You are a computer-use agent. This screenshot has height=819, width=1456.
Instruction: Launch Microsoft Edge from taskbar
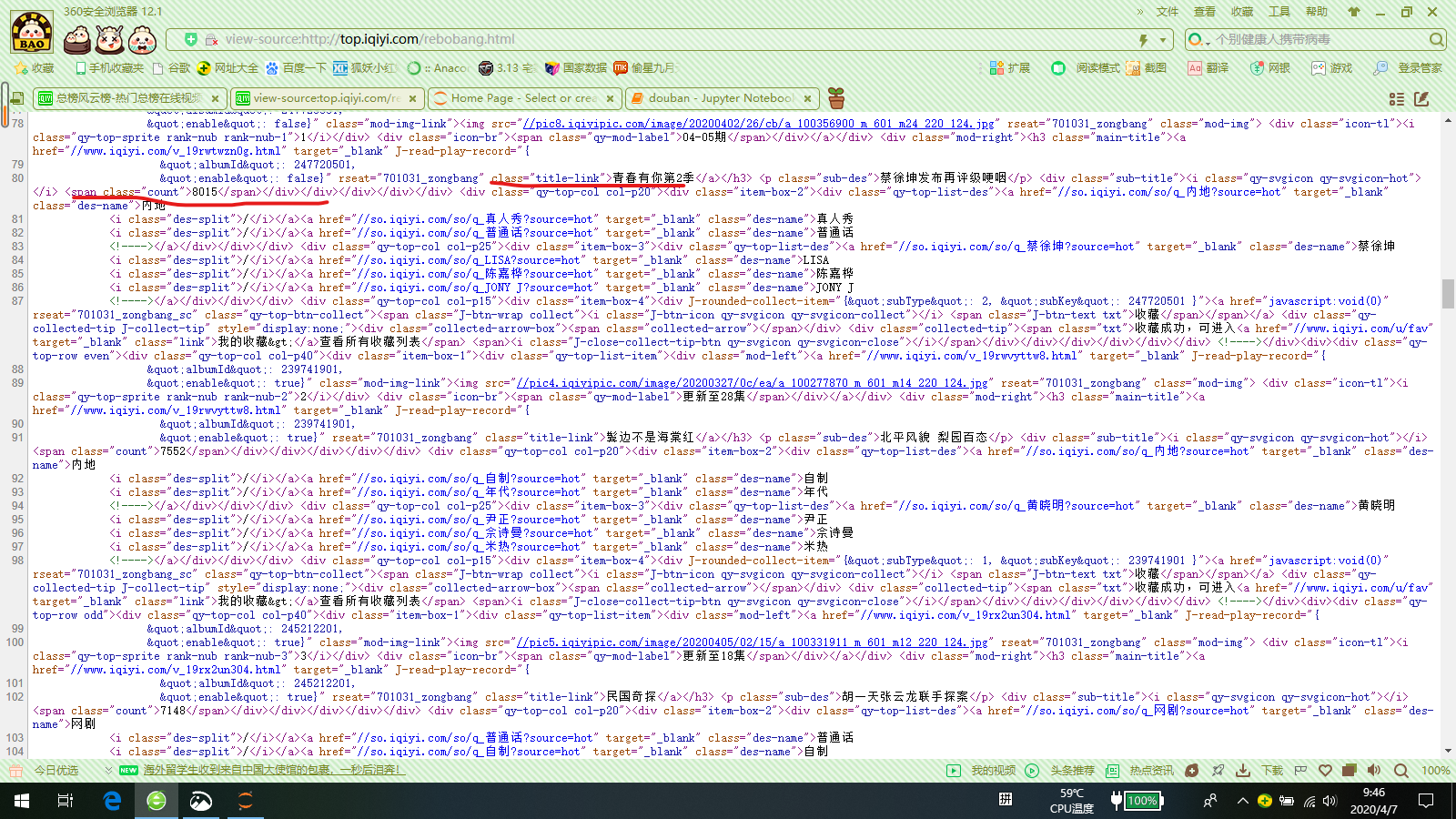click(112, 801)
